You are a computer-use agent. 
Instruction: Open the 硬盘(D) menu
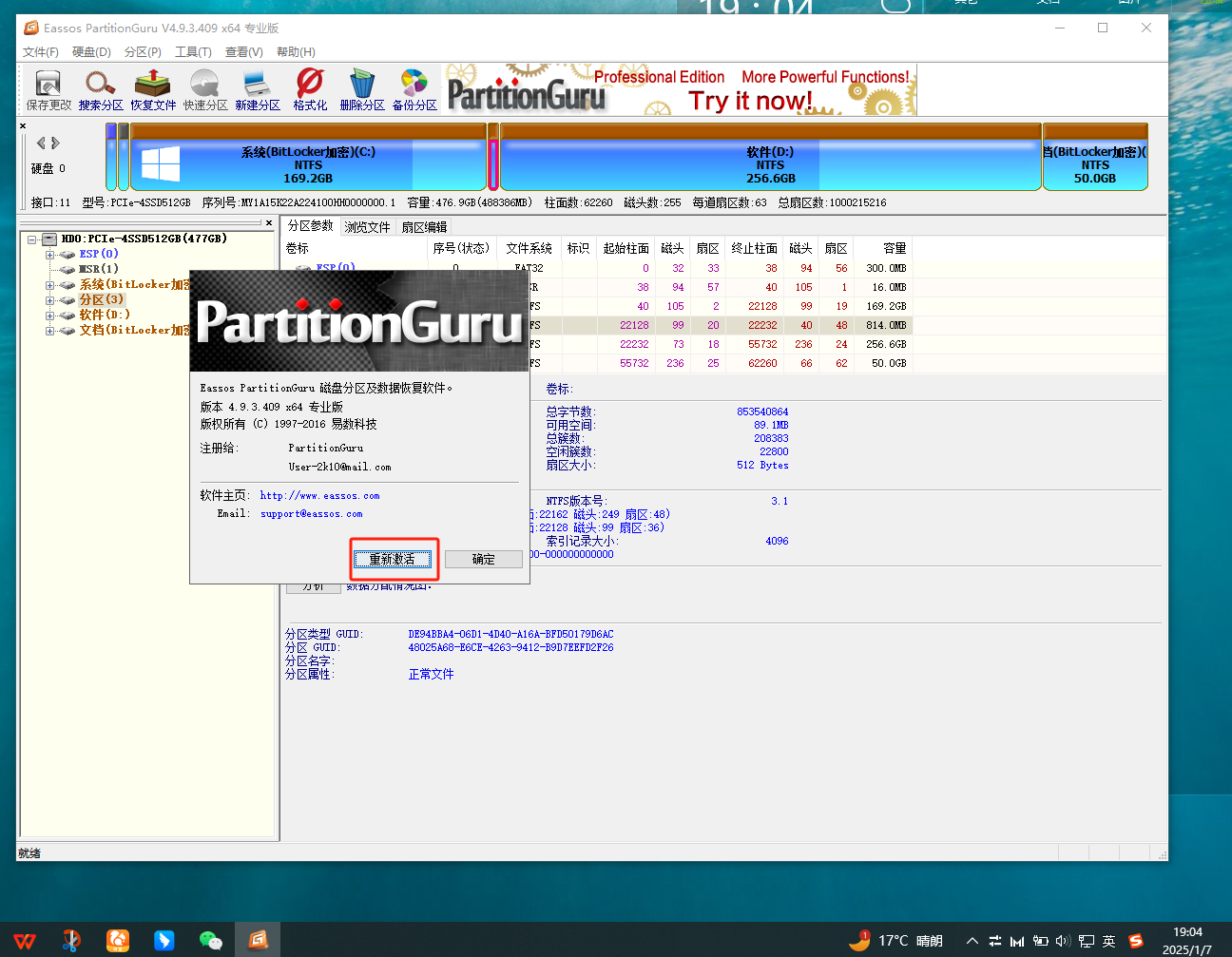point(91,52)
